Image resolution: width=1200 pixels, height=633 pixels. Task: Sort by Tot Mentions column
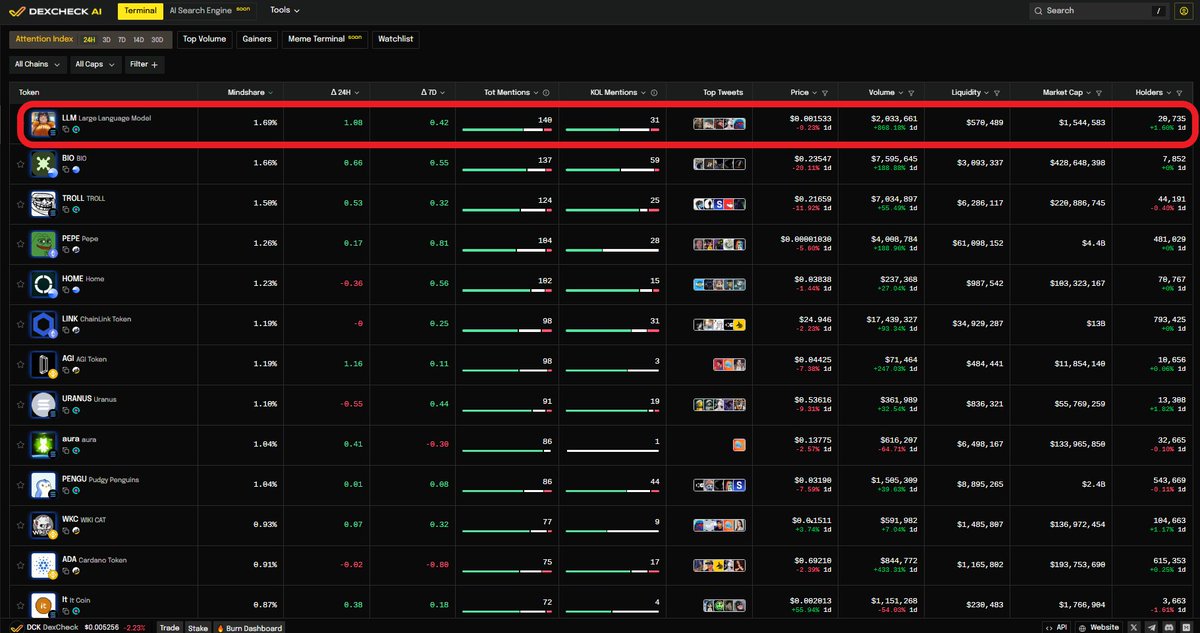pyautogui.click(x=510, y=92)
